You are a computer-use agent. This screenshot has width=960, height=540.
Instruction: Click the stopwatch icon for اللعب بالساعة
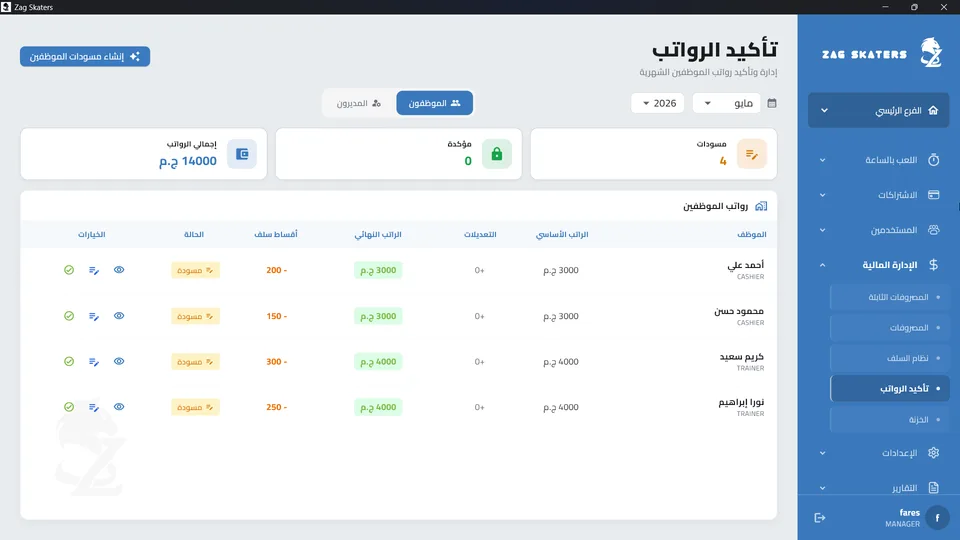[x=934, y=160]
